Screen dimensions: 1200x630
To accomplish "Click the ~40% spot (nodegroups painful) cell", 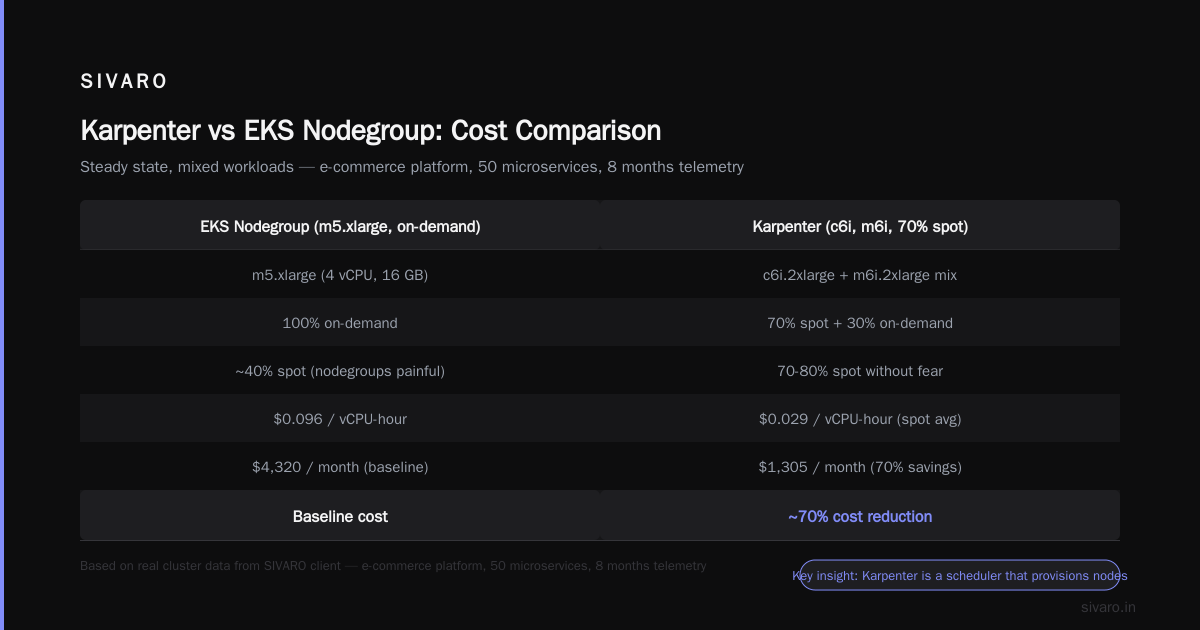I will point(340,370).
